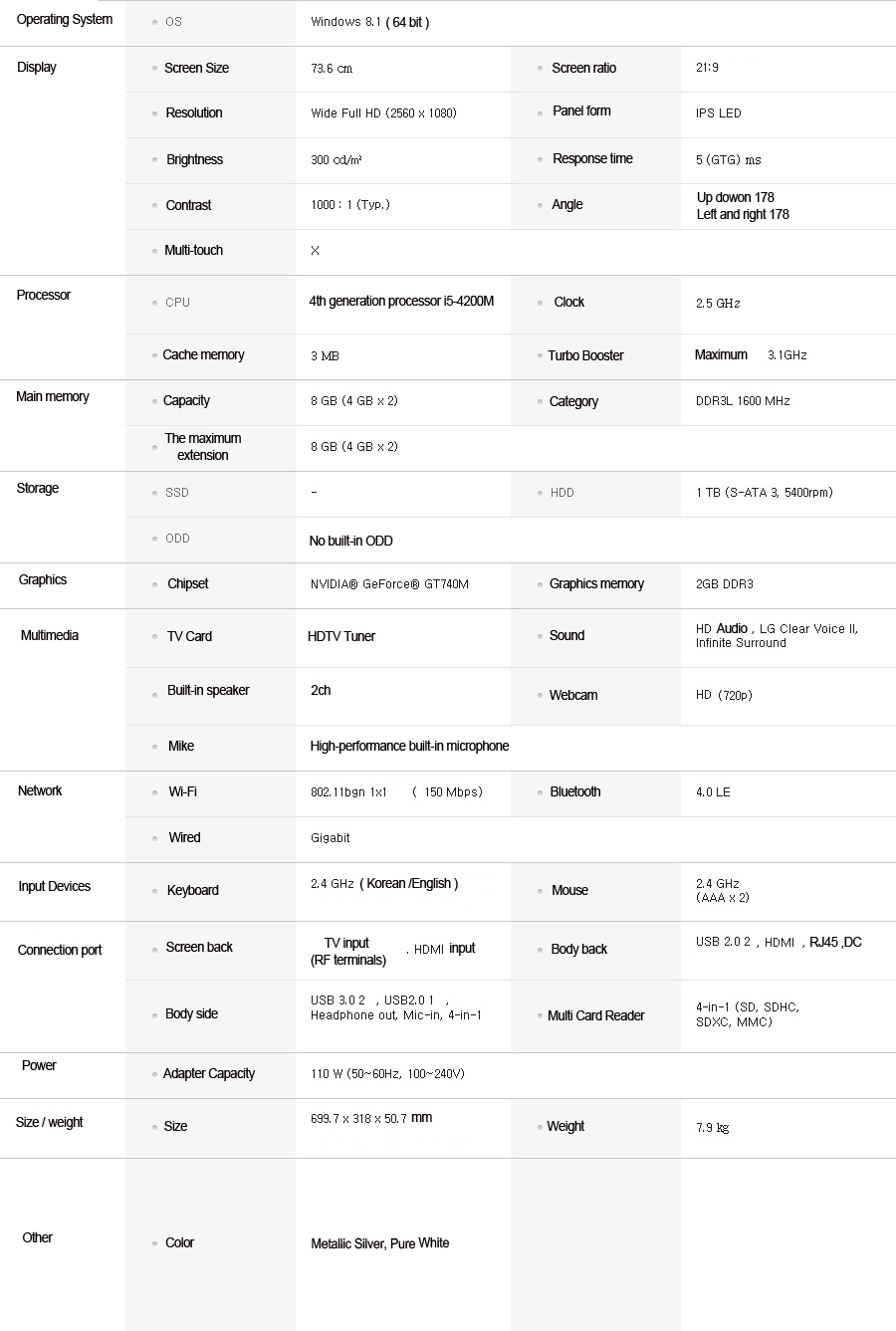Select the DDR3L 1600 MHz value
This screenshot has width=896, height=1331.
click(x=743, y=401)
